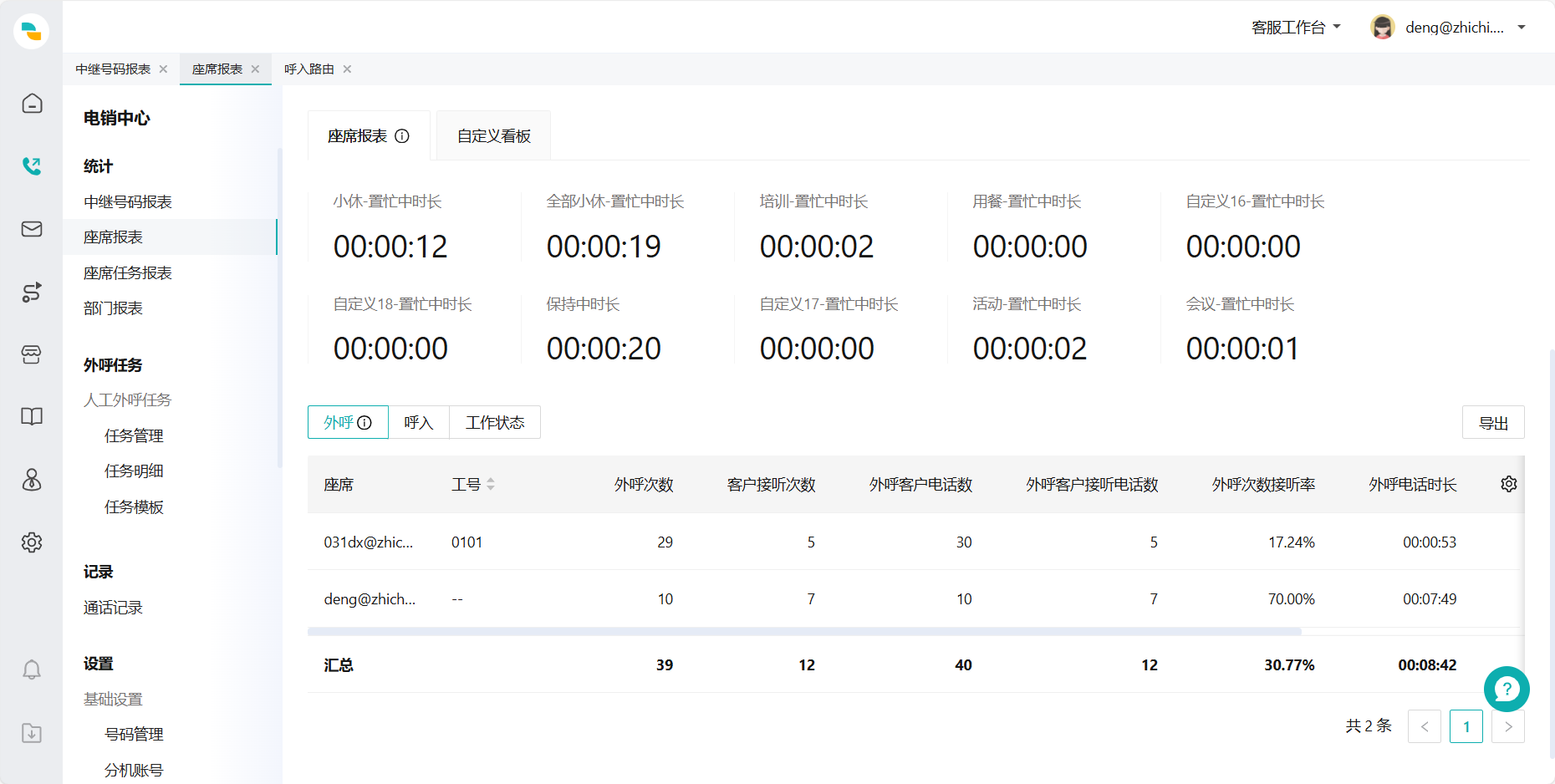Open the settings gear in the sidebar
Screen dimensions: 1555x784
[x=32, y=542]
